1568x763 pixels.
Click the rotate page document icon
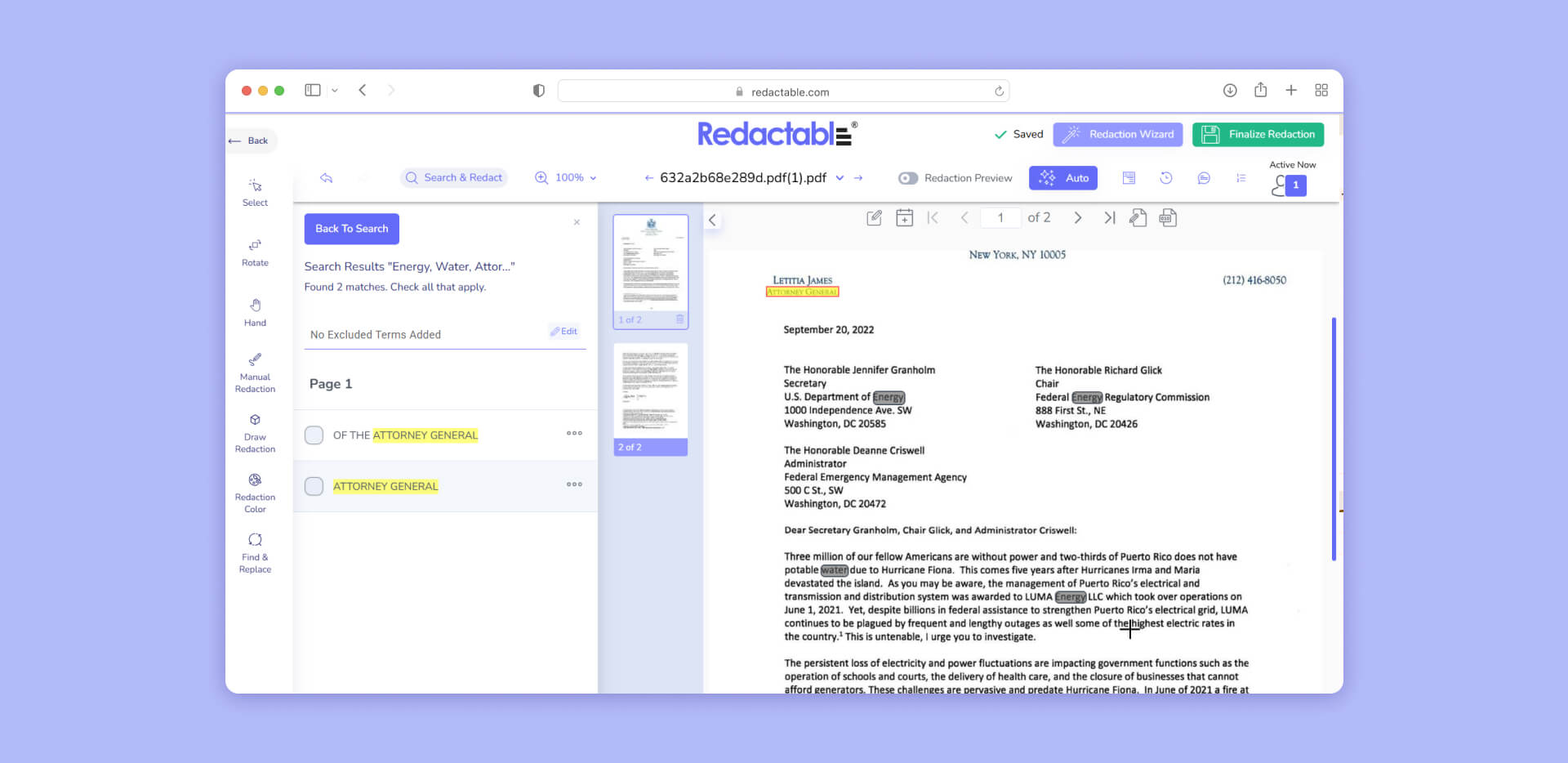pos(1138,218)
